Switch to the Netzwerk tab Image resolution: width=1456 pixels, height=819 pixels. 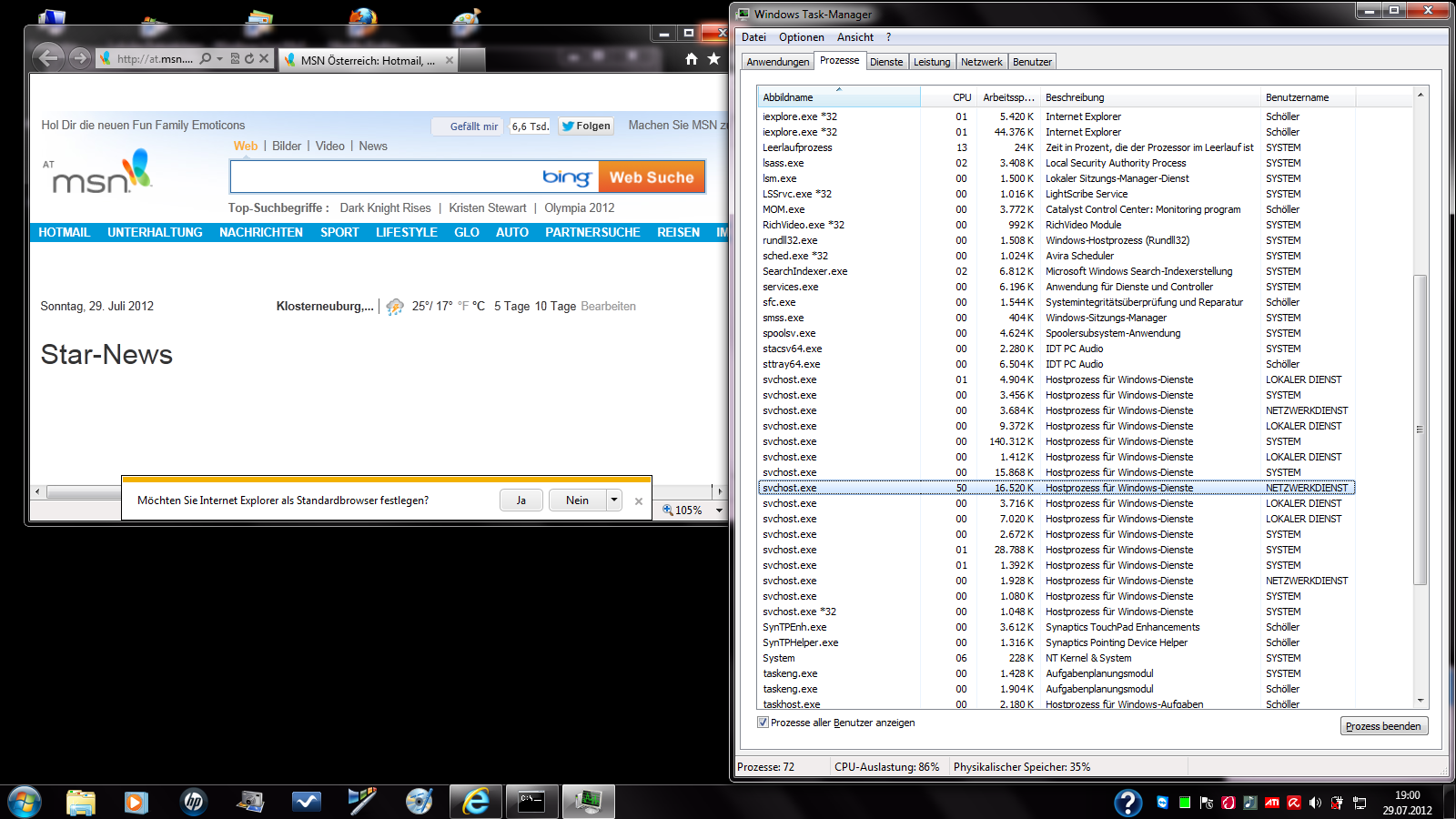pos(982,62)
